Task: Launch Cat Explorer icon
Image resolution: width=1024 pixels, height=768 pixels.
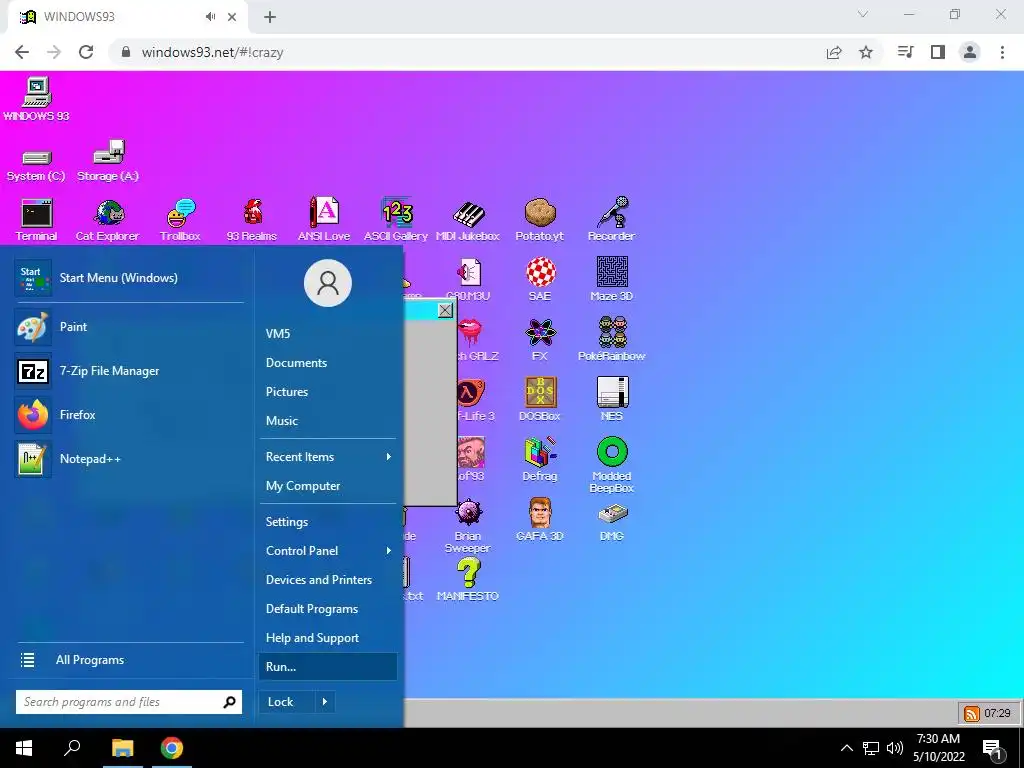Action: (108, 219)
